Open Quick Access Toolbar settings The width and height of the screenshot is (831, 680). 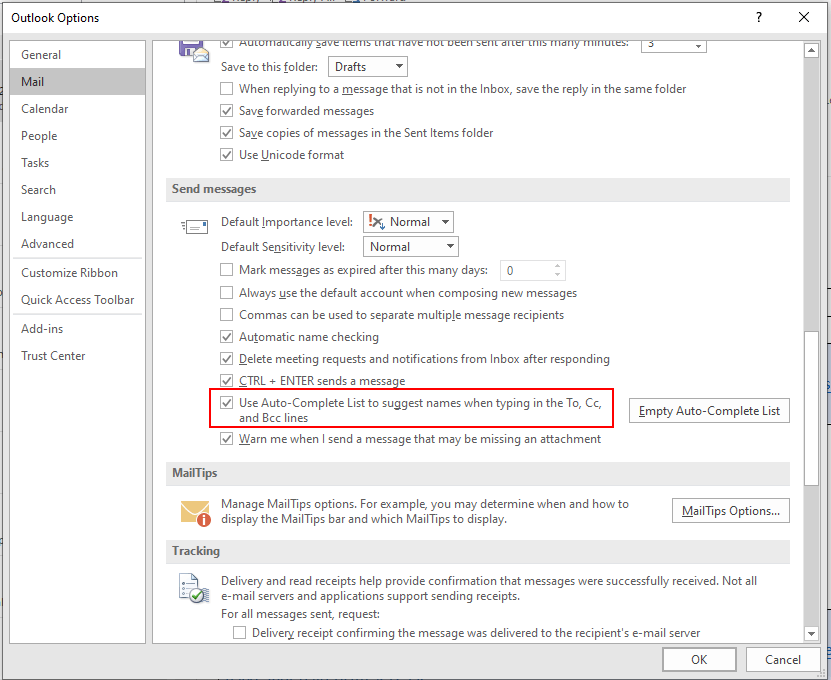pyautogui.click(x=77, y=300)
